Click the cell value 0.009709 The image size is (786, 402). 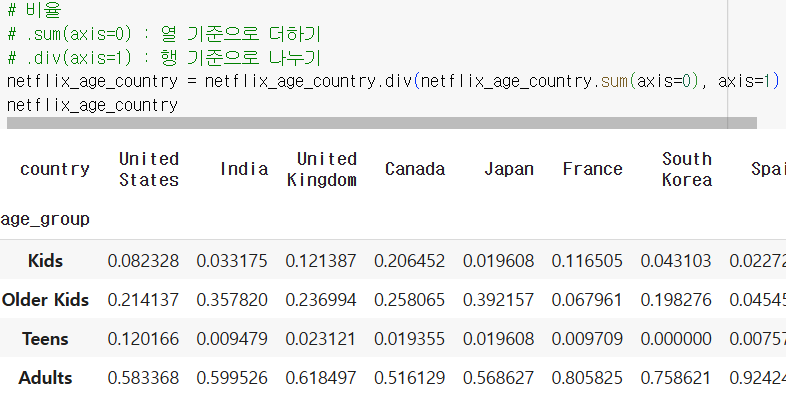587,339
